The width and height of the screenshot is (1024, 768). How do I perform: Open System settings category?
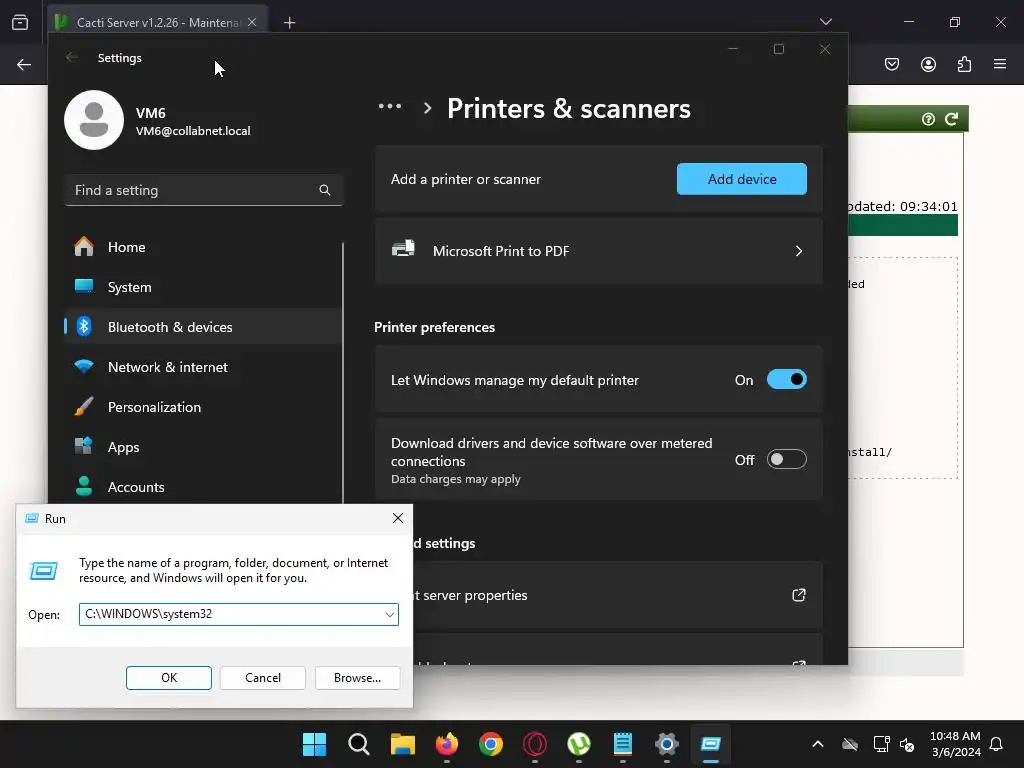click(x=202, y=287)
